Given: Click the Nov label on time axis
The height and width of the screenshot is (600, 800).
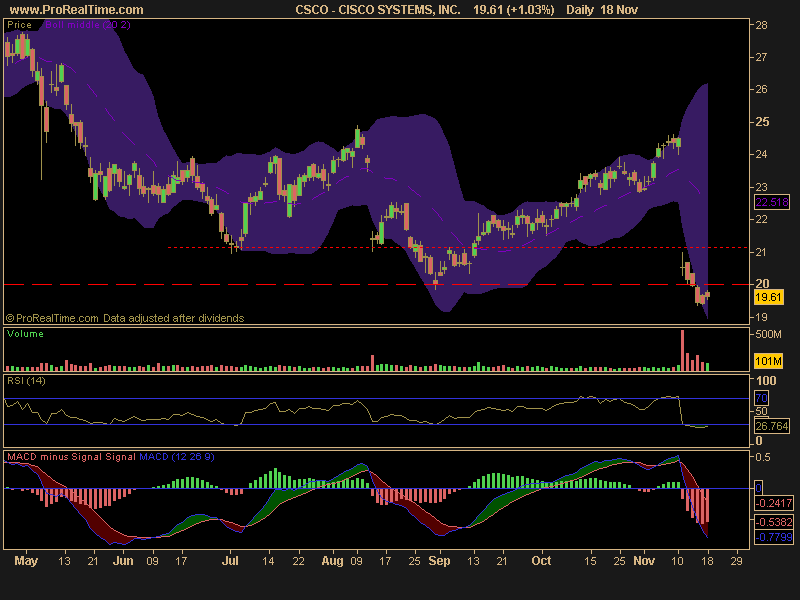Looking at the screenshot, I should pyautogui.click(x=644, y=561).
